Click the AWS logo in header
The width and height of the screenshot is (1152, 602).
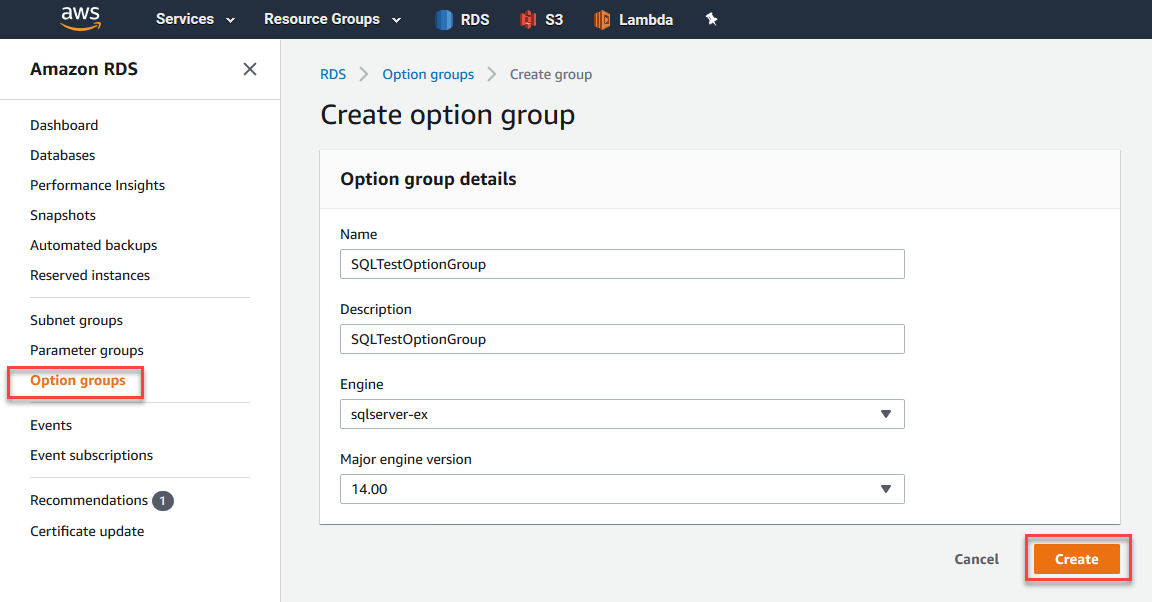point(80,19)
